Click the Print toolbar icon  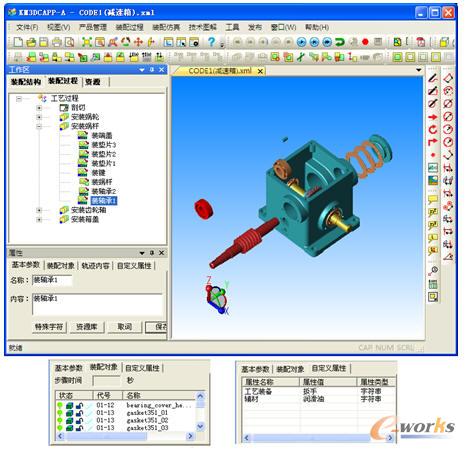tap(57, 42)
